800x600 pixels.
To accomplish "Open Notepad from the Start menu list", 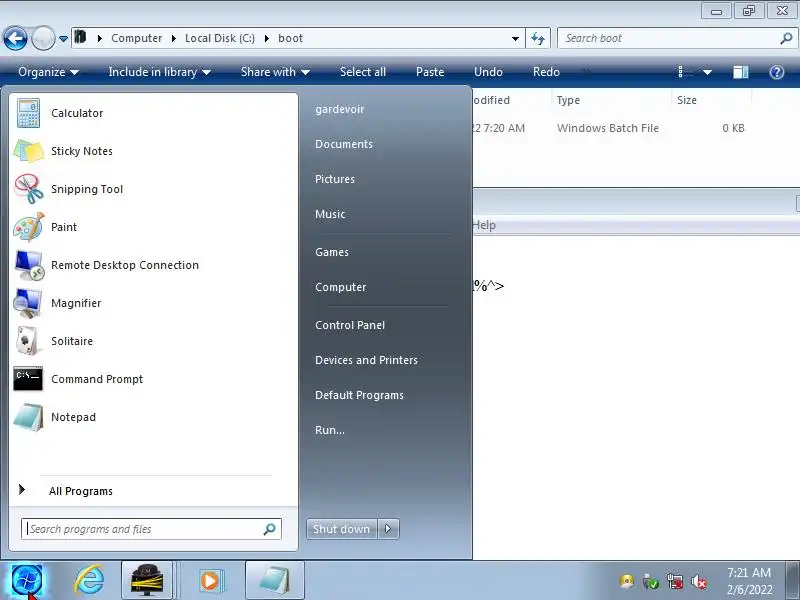I will tap(153, 417).
